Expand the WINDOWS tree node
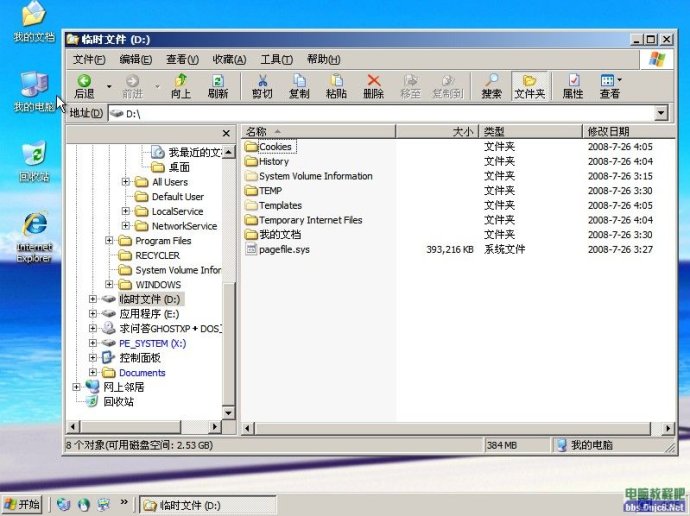This screenshot has height=516, width=690. (x=109, y=284)
